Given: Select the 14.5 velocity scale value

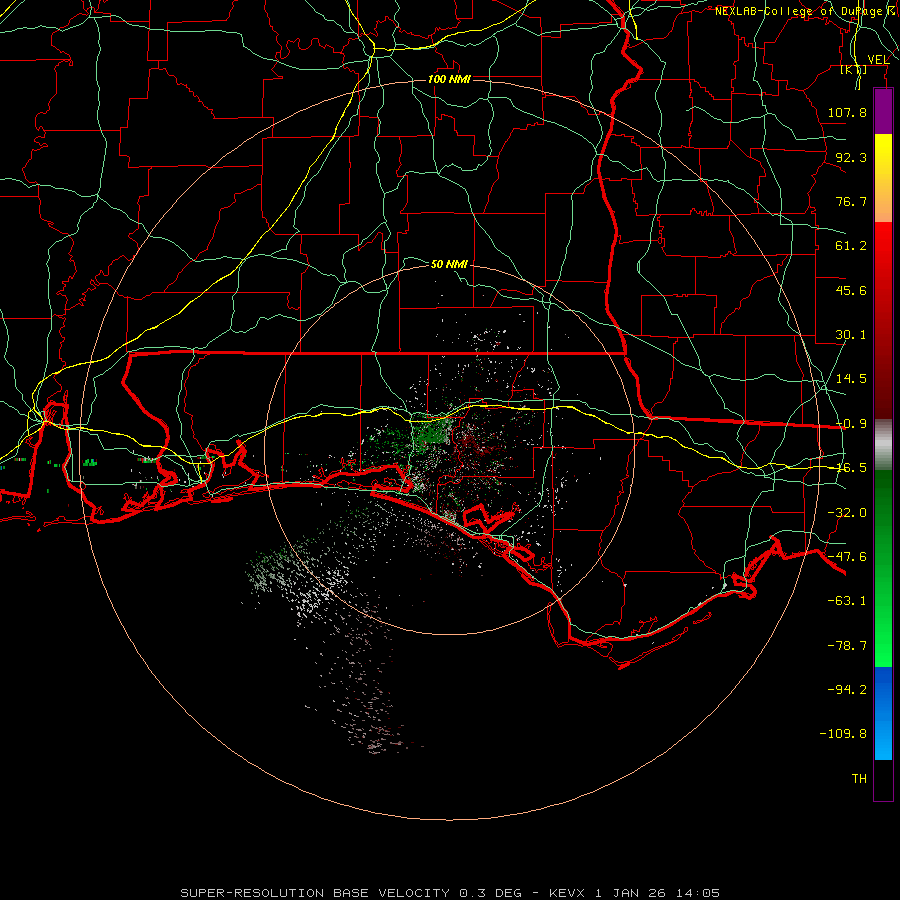Looking at the screenshot, I should tap(851, 379).
